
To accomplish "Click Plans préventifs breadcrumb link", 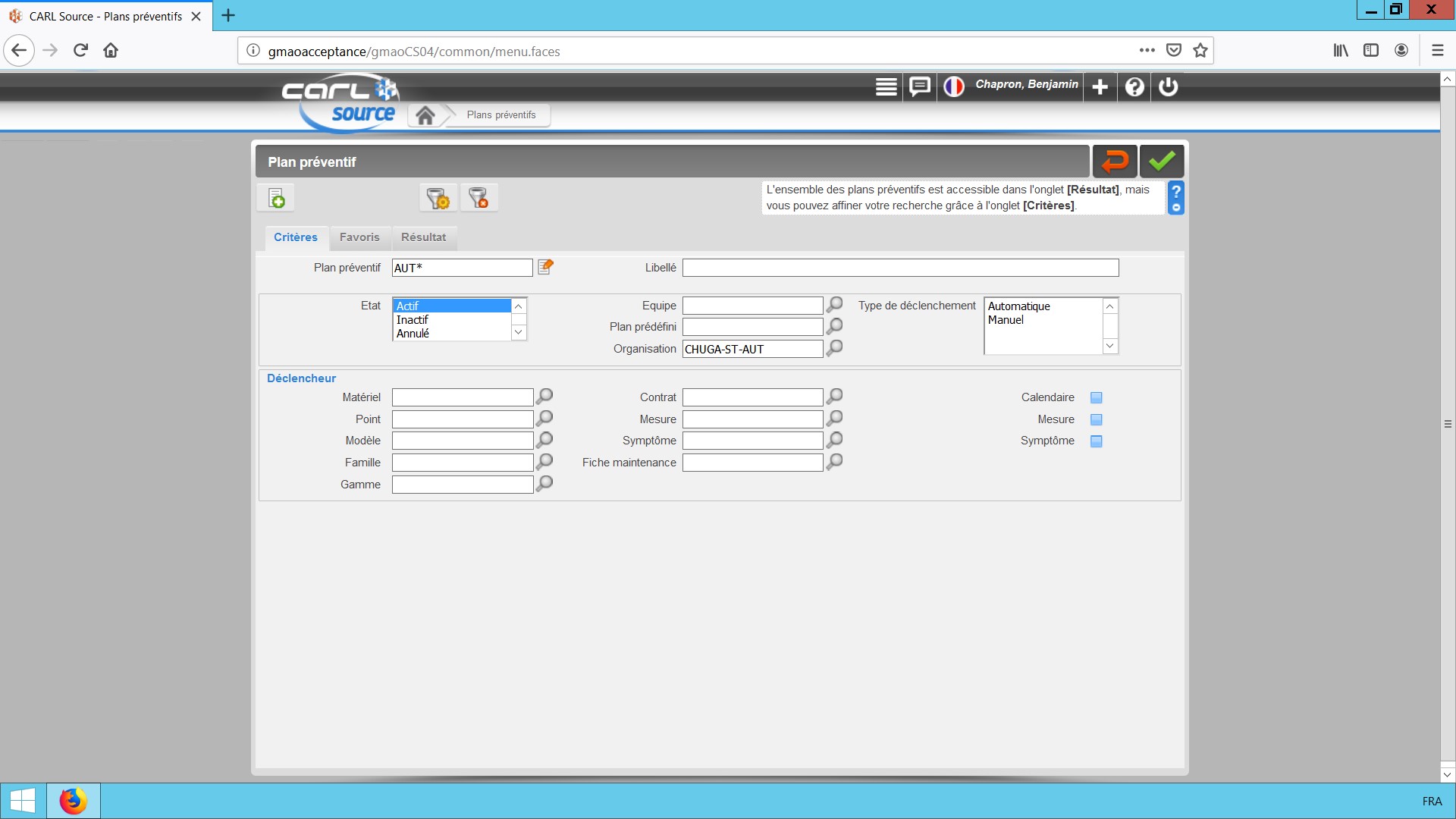I will 501,115.
